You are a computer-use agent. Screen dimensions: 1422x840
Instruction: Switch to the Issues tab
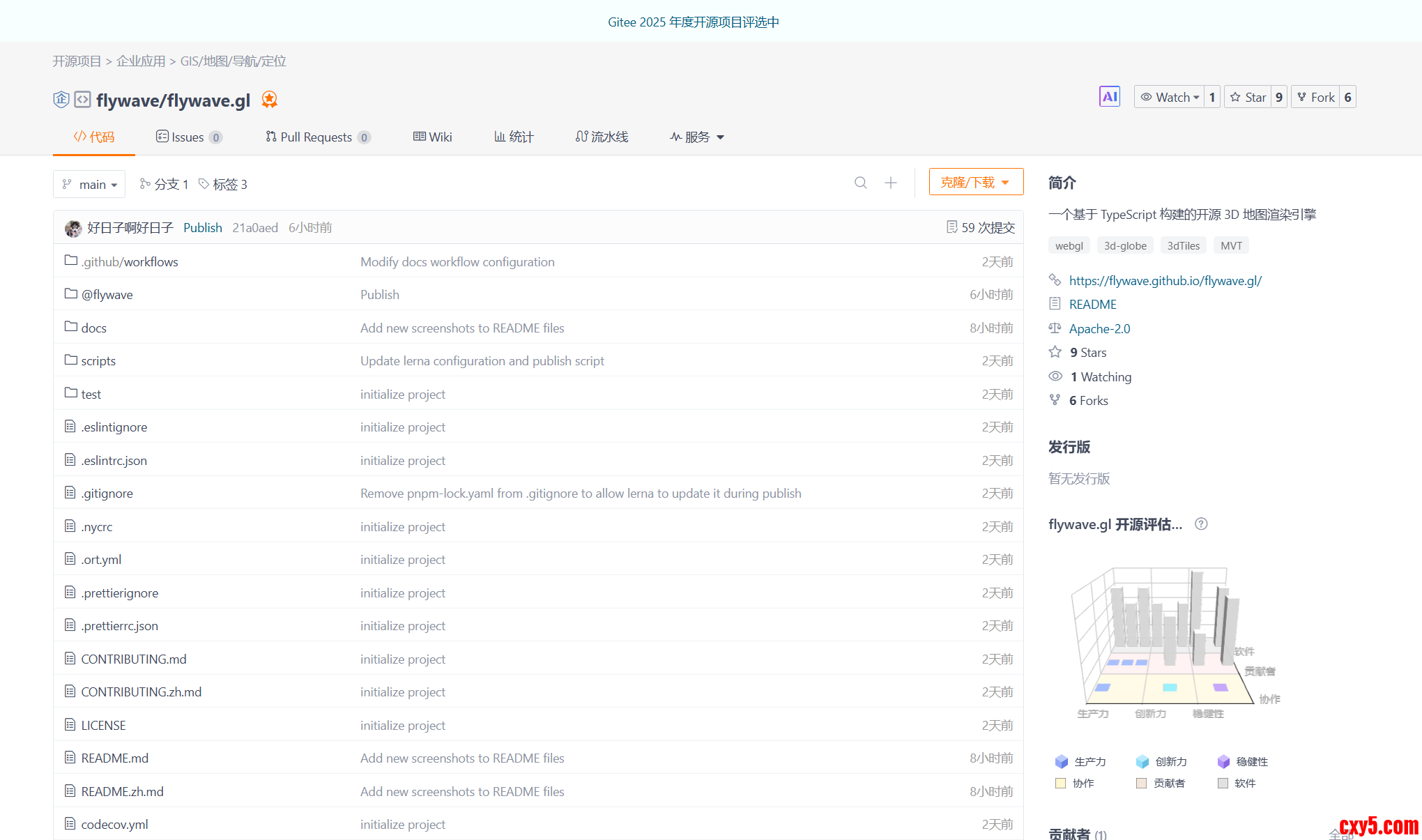[188, 137]
